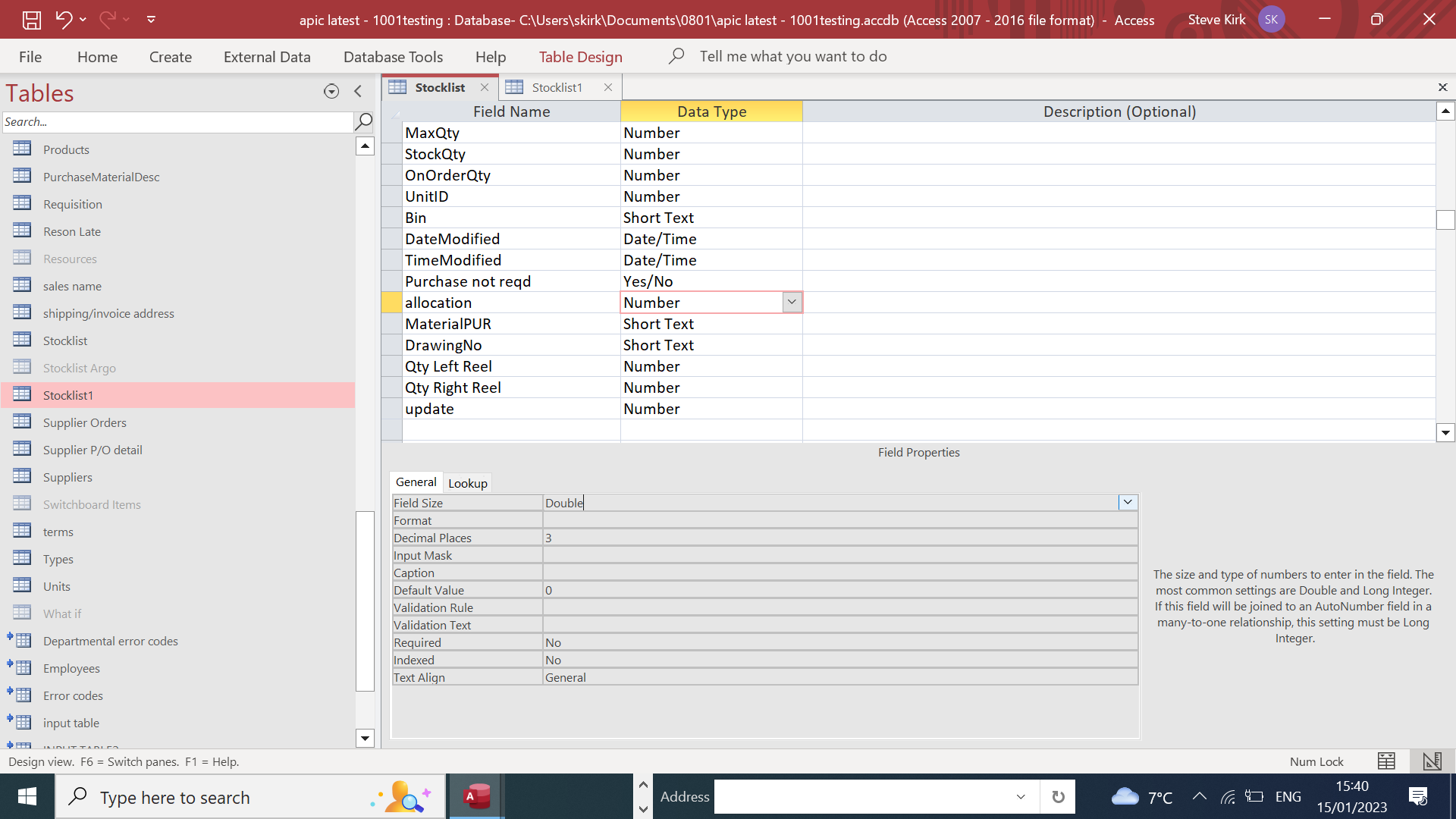
Task: Close the Stocklist document tab
Action: [x=484, y=87]
